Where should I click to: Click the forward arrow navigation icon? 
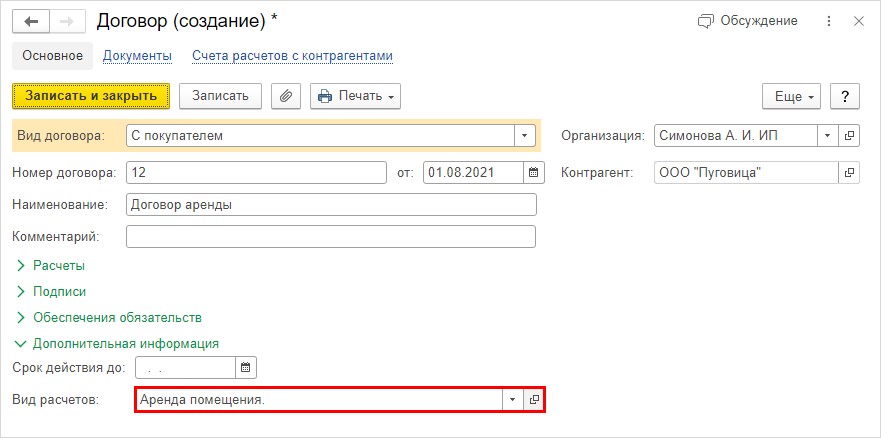[x=67, y=22]
